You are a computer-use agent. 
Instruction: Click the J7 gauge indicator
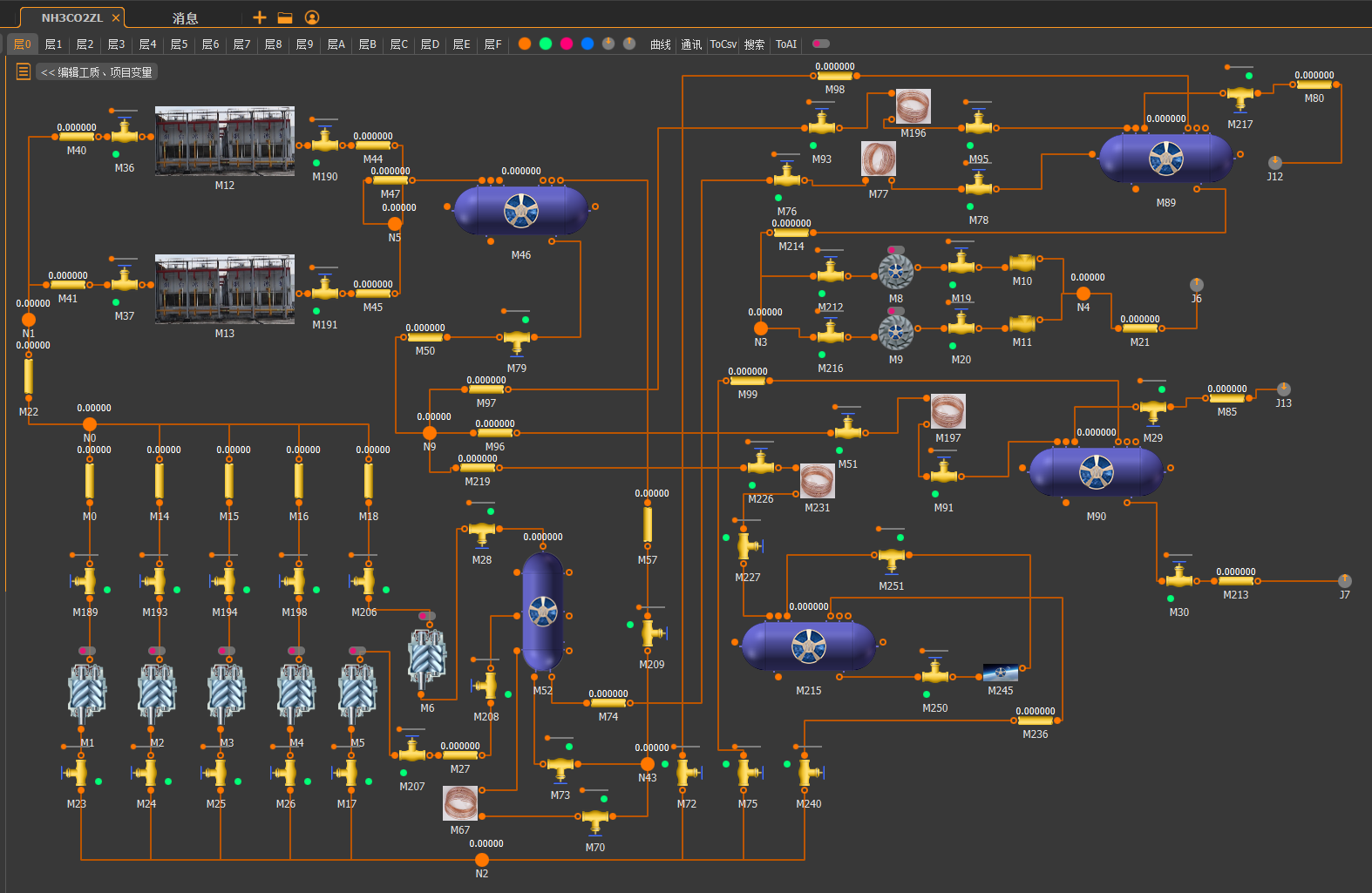1344,581
